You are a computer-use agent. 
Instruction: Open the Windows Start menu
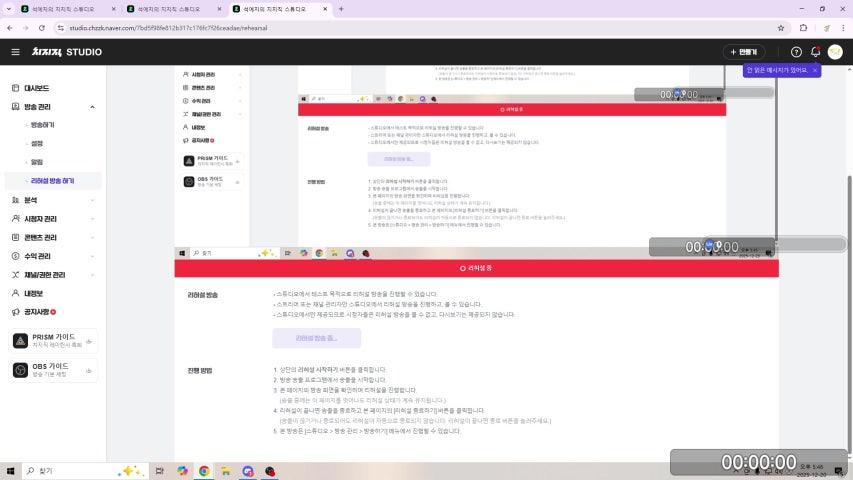tap(10, 471)
